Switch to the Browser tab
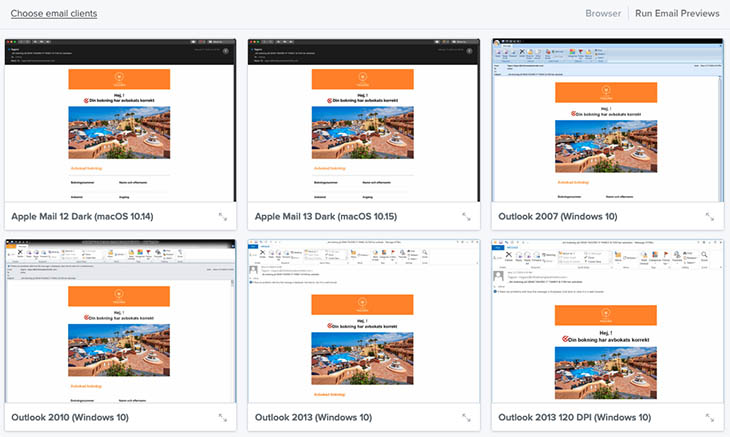Image resolution: width=730 pixels, height=437 pixels. coord(603,13)
